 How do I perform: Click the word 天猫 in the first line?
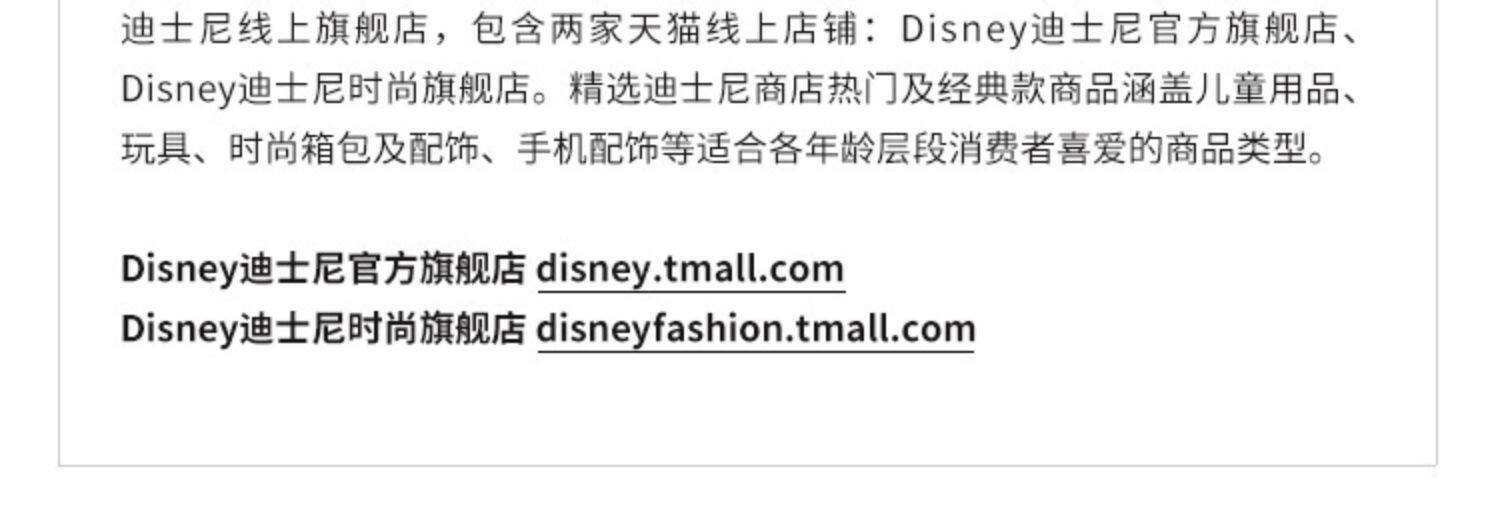click(666, 30)
